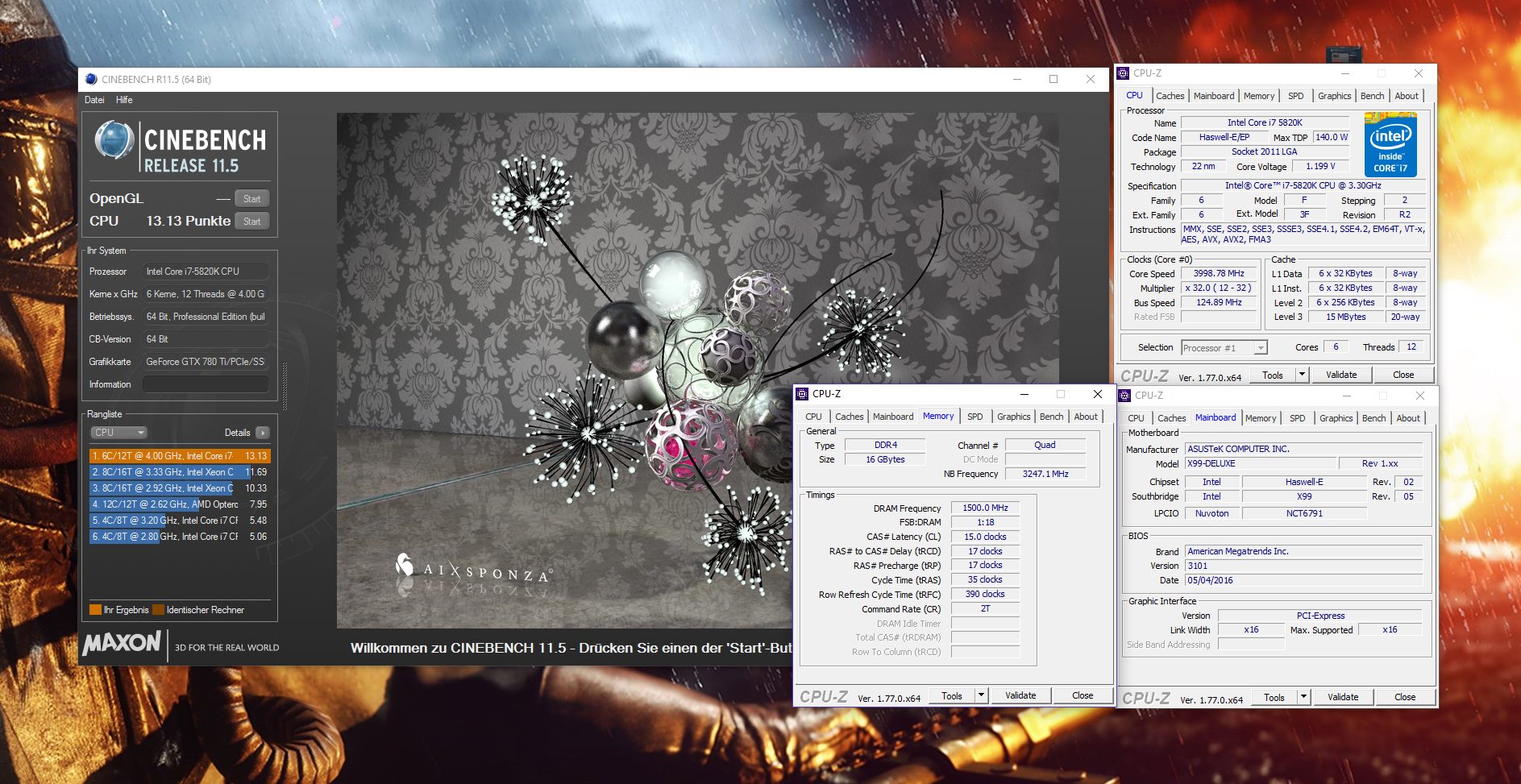Image resolution: width=1521 pixels, height=784 pixels.
Task: Switch to About tab in top CPU-Z window
Action: click(1407, 96)
